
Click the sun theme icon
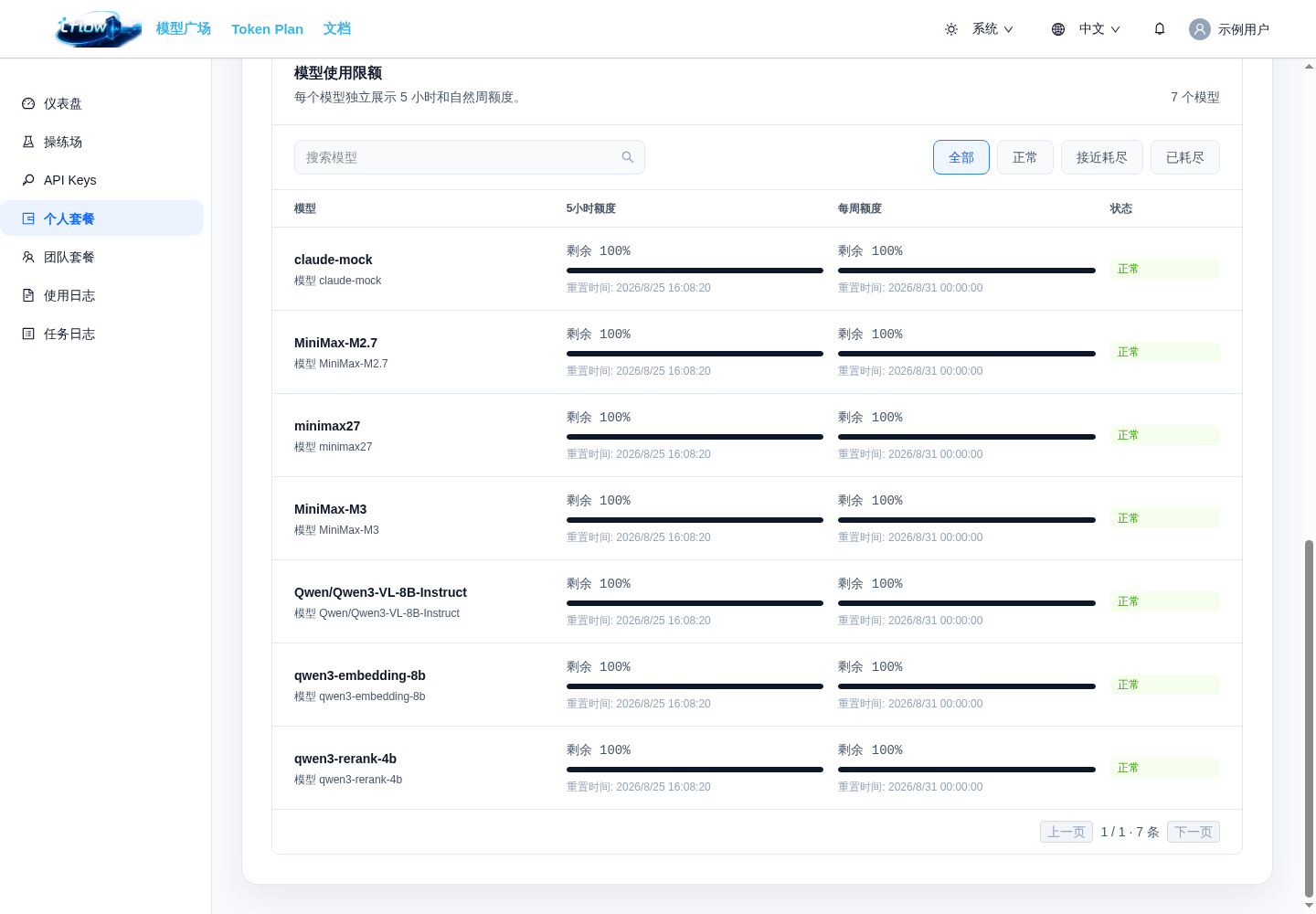951,29
